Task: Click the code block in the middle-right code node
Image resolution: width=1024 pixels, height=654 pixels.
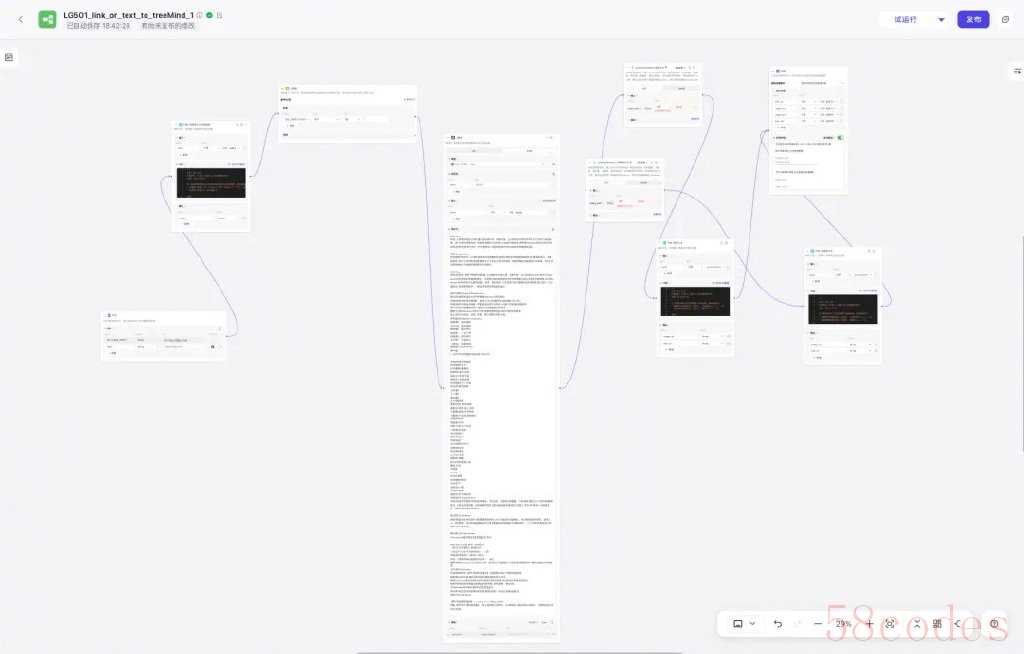Action: [x=695, y=301]
